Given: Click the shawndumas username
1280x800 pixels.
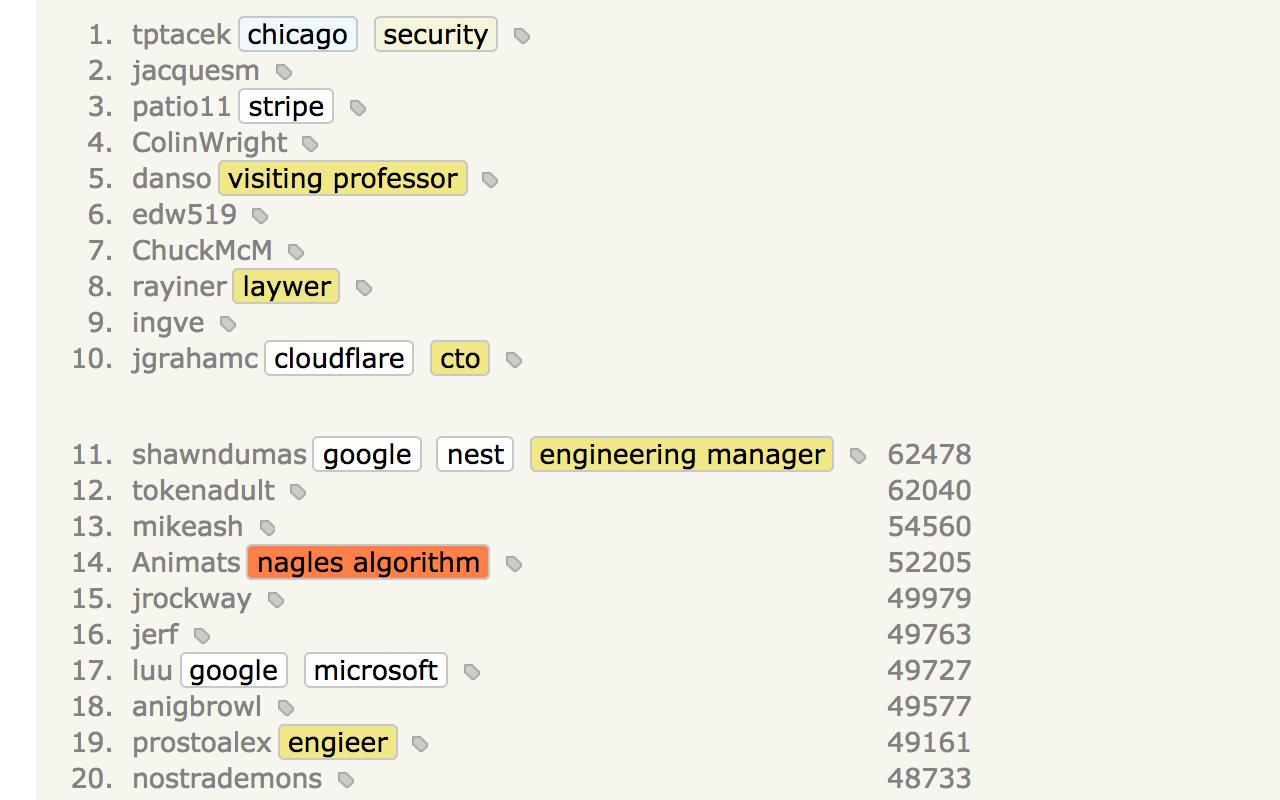Looking at the screenshot, I should 219,454.
